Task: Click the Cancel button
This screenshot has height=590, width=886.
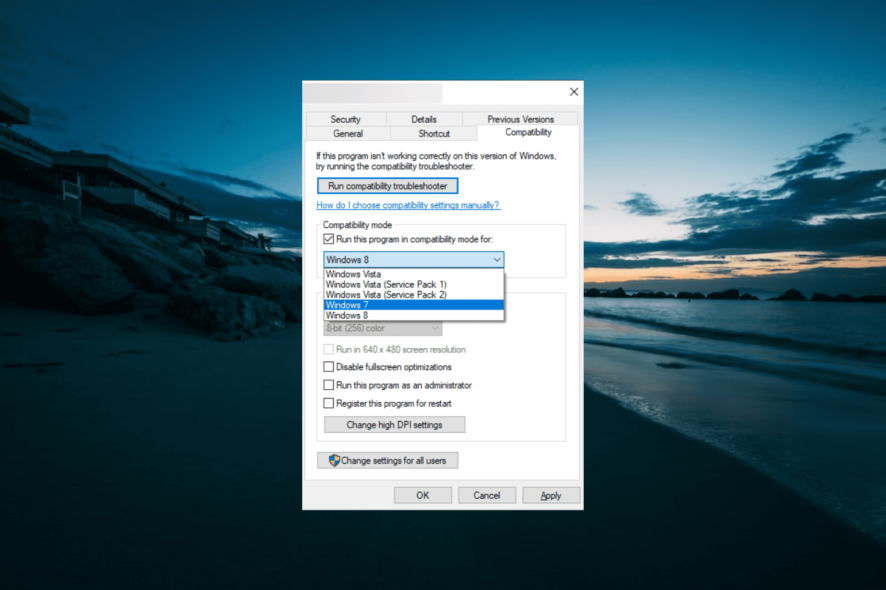Action: [487, 496]
